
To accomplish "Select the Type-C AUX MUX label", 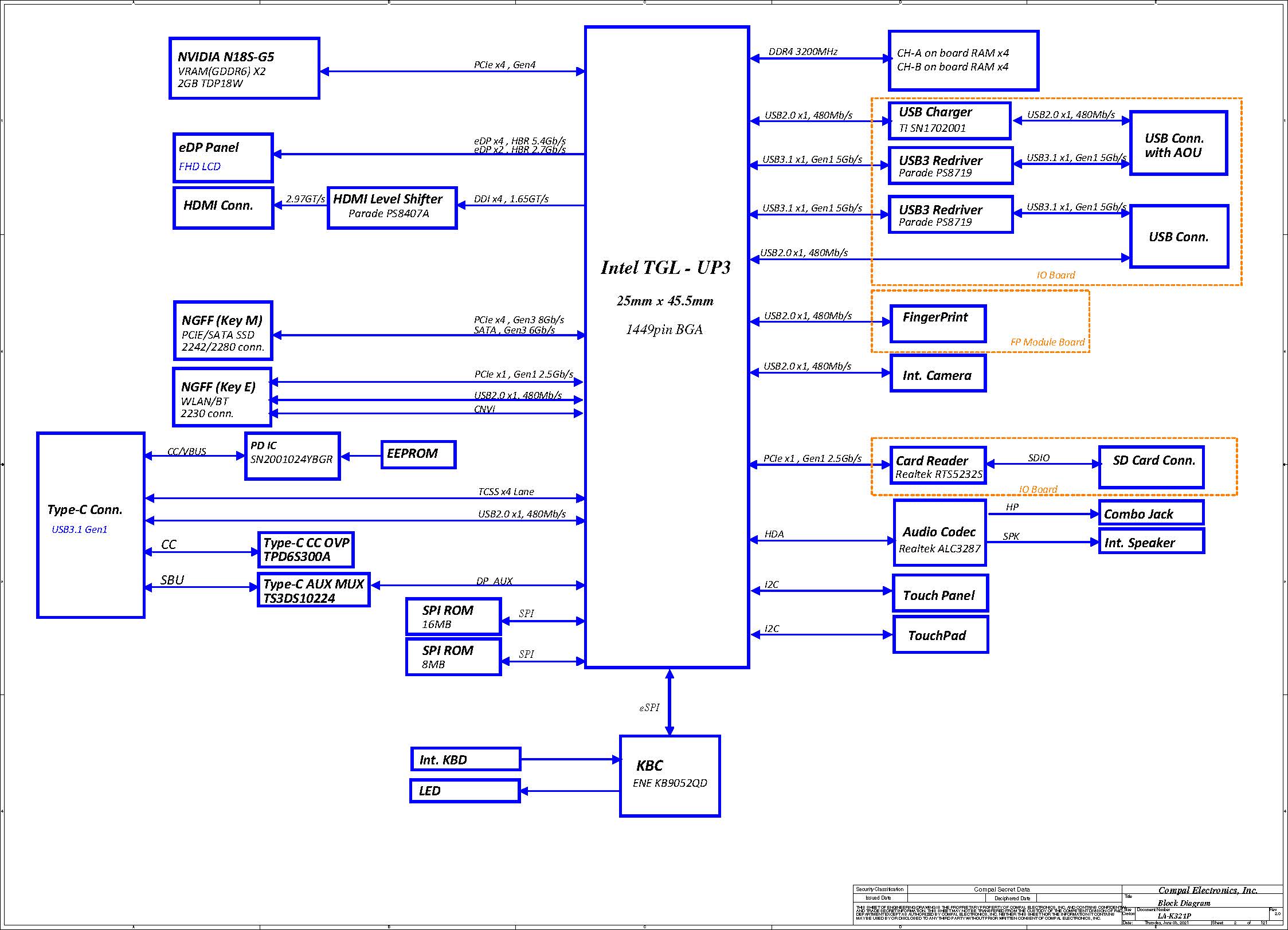I will click(314, 584).
